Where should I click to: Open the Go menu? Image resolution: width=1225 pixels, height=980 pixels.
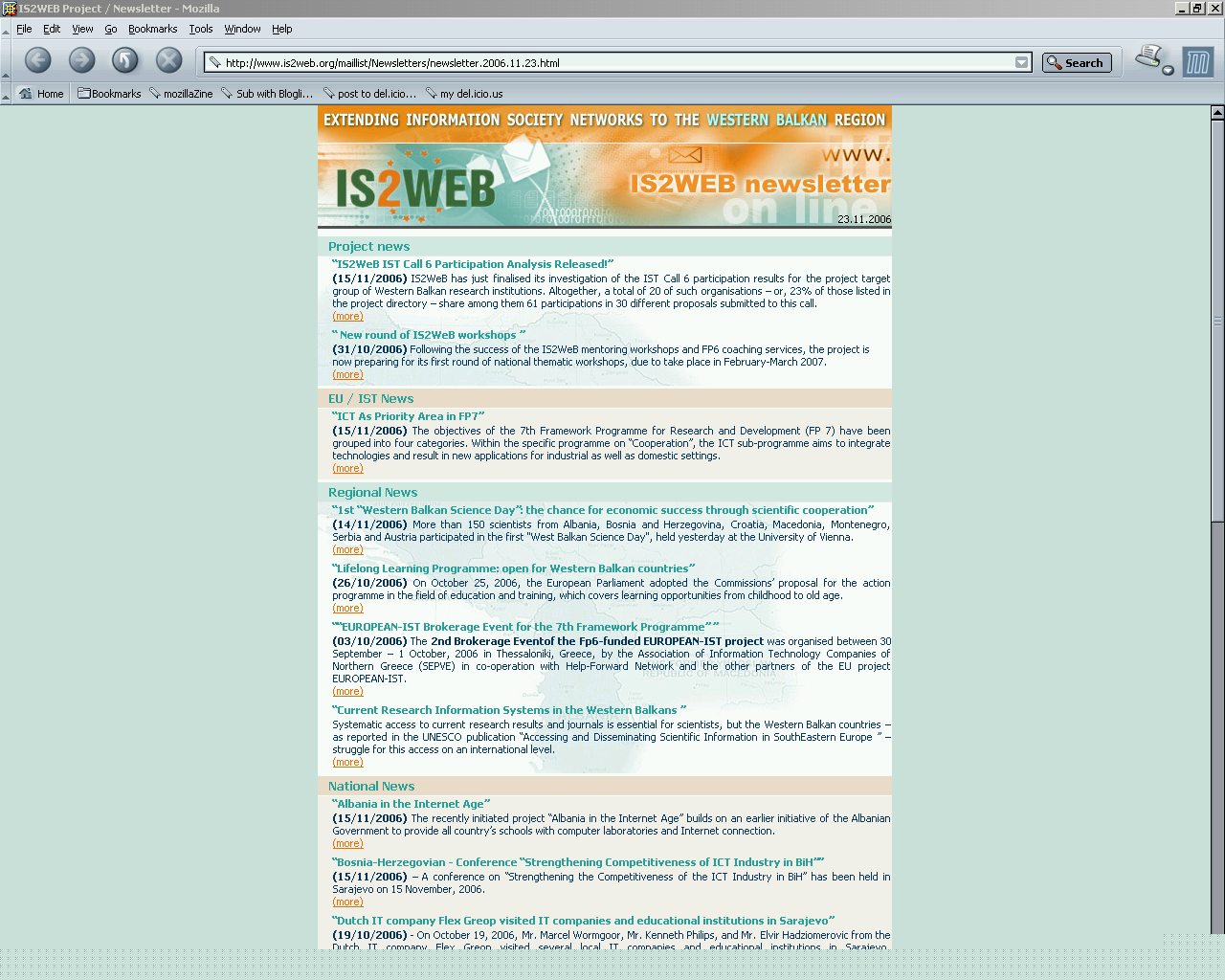click(x=111, y=29)
